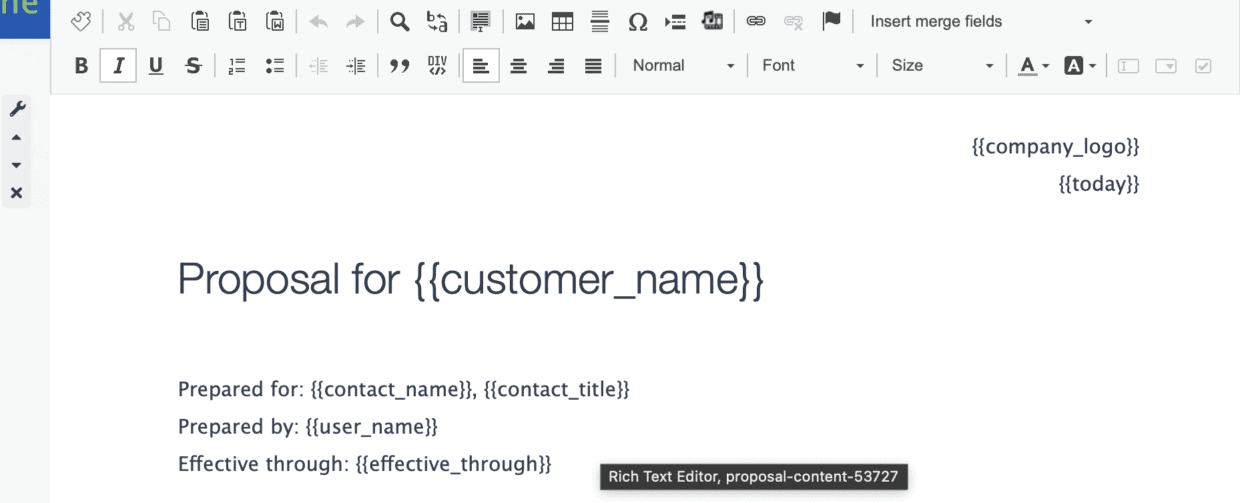Insert an anchor with the flag icon
The height and width of the screenshot is (503, 1240).
pos(831,22)
